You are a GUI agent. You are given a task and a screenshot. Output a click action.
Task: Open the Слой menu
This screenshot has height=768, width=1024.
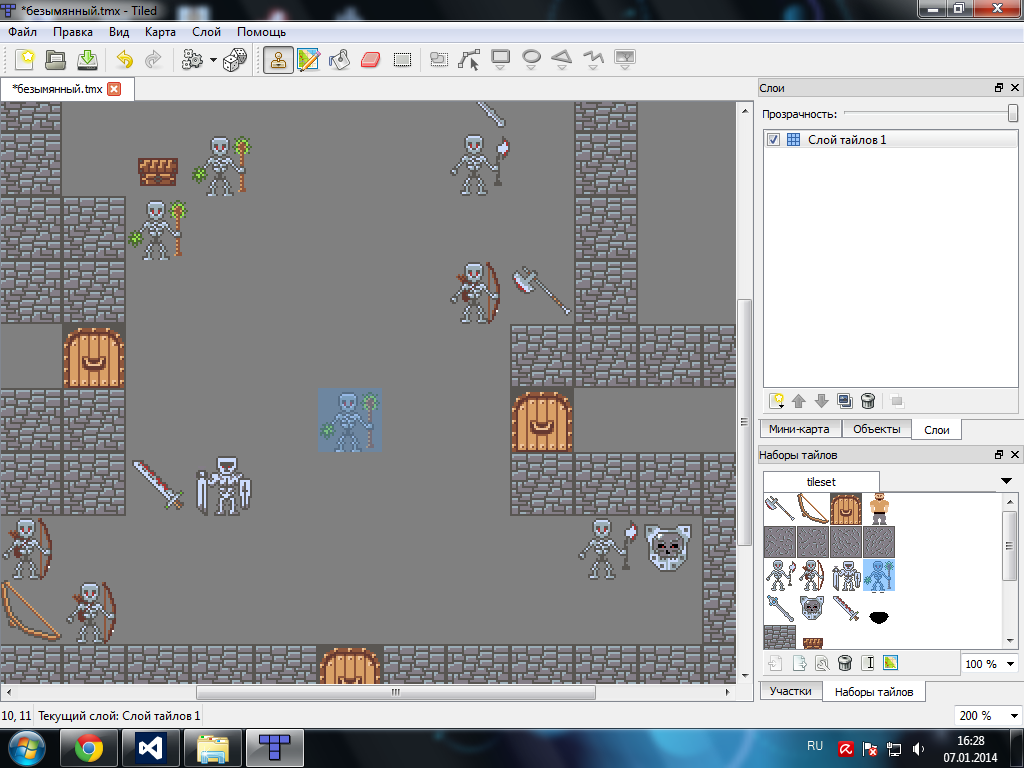[x=206, y=32]
